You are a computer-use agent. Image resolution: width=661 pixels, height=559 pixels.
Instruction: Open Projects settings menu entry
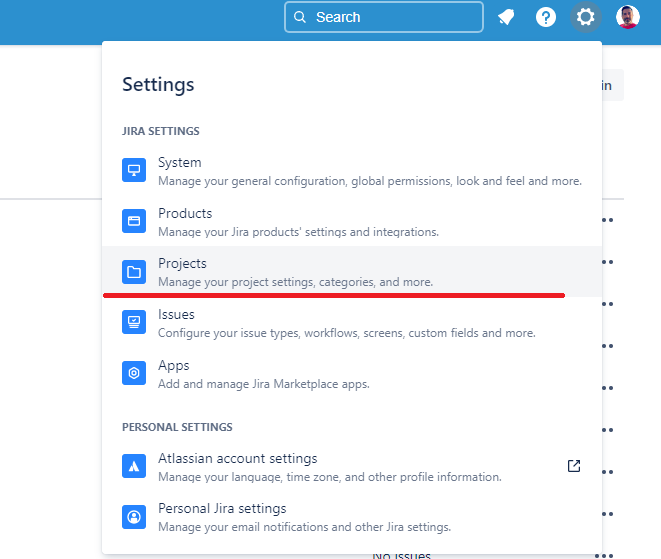tap(352, 272)
